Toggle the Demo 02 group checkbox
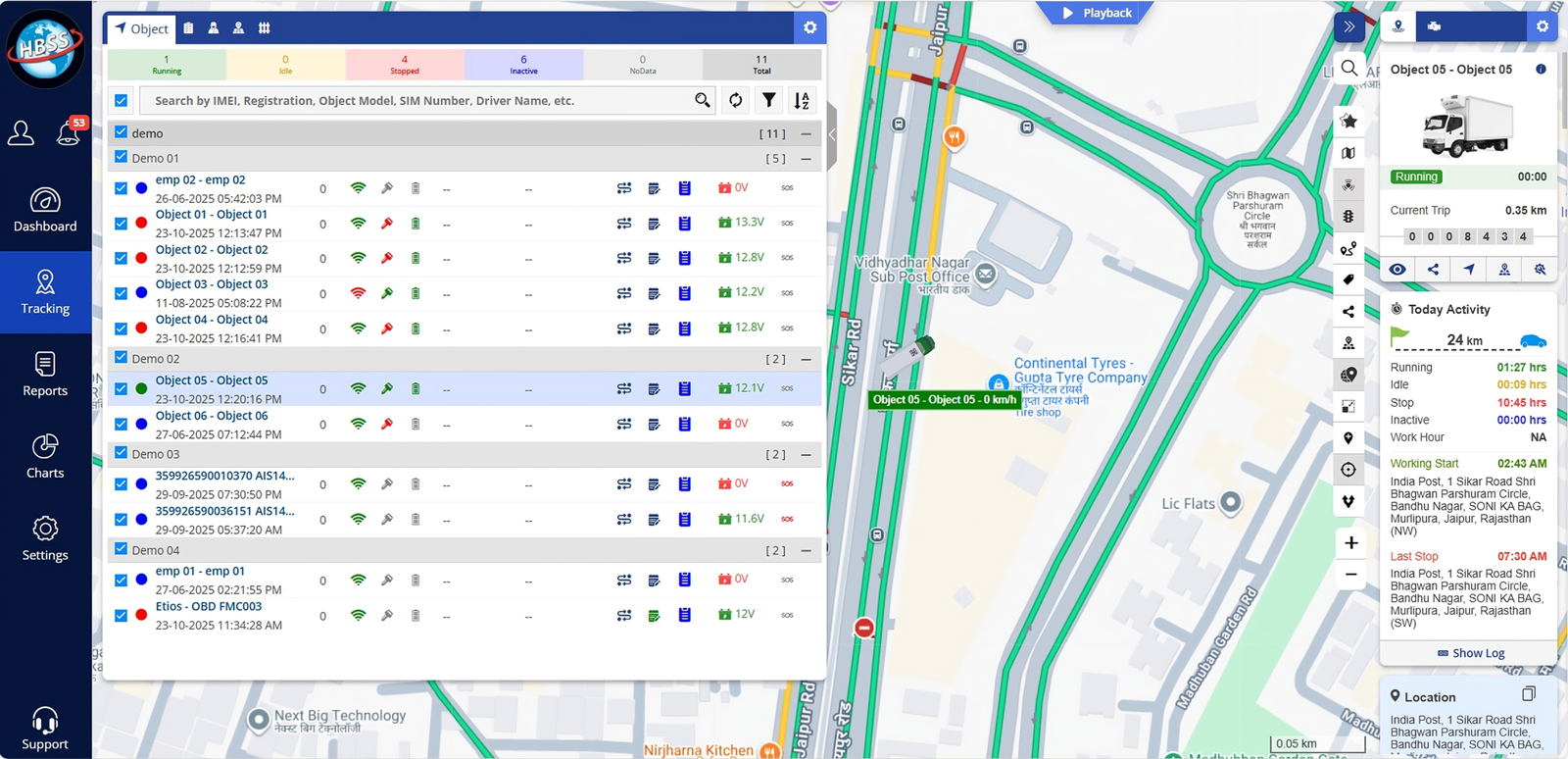Viewport: 1568px width, 759px height. pos(122,358)
